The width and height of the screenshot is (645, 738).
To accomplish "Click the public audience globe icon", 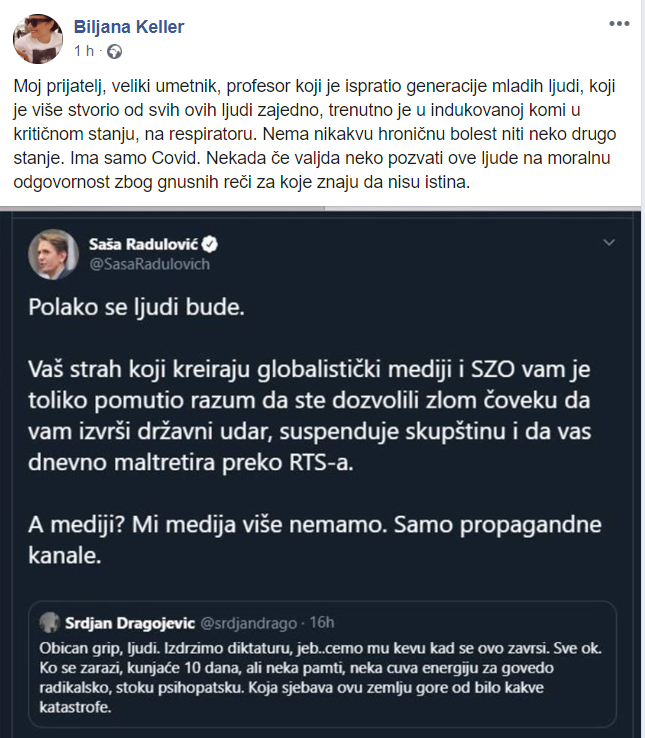I will 114,50.
